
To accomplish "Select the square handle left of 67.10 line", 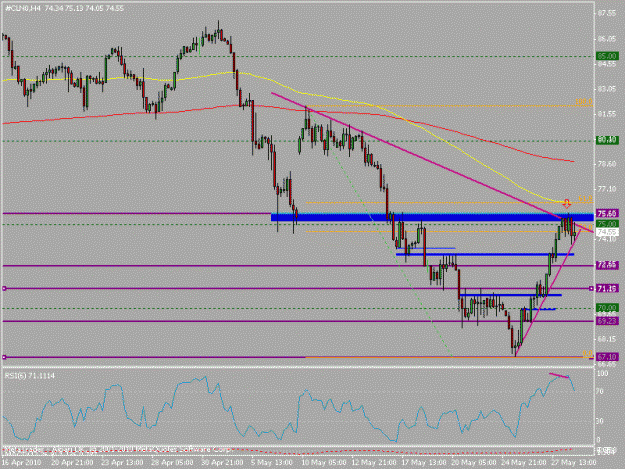I will 4,357.
